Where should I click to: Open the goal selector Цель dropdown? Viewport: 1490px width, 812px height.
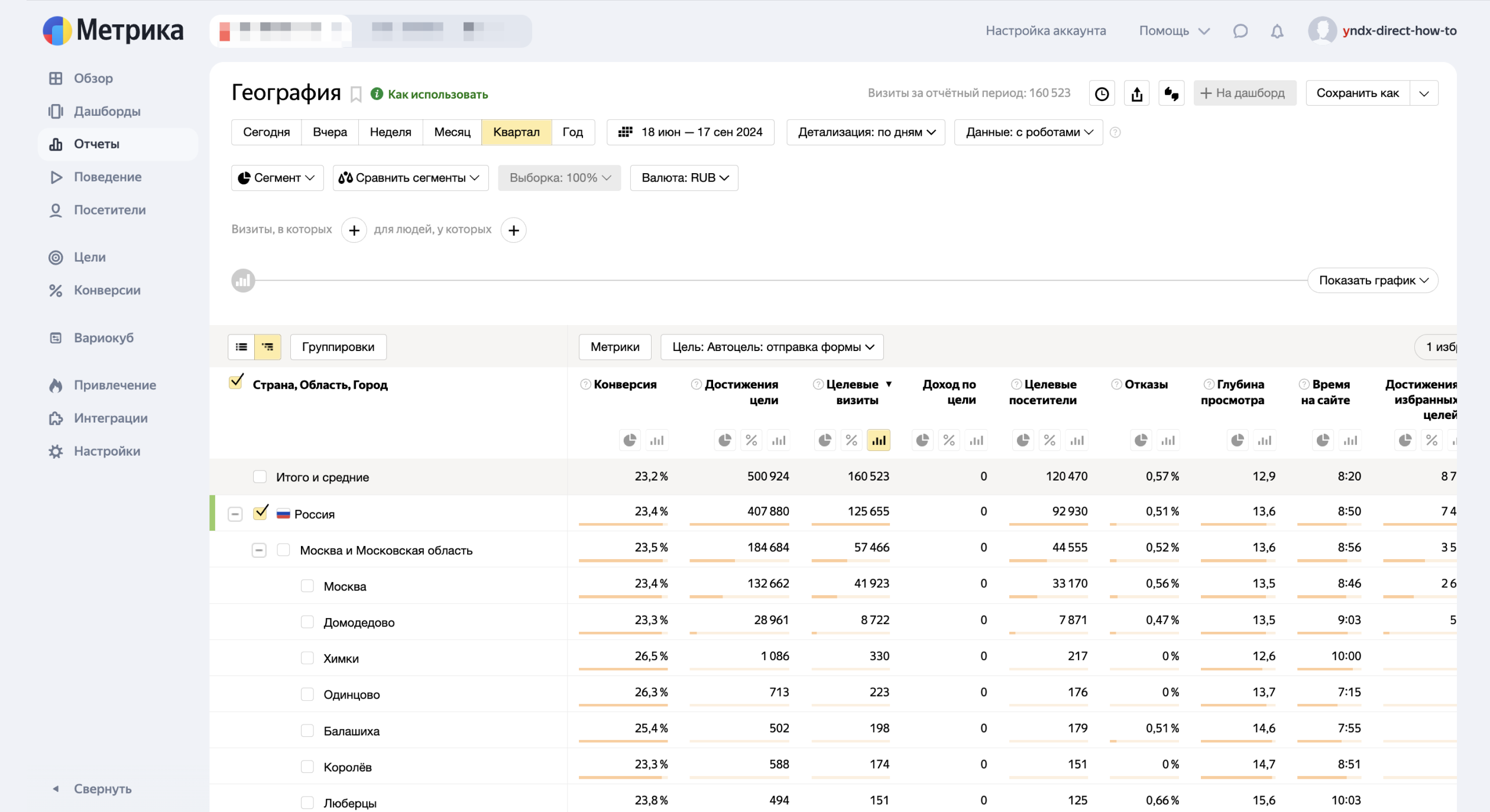tap(772, 347)
